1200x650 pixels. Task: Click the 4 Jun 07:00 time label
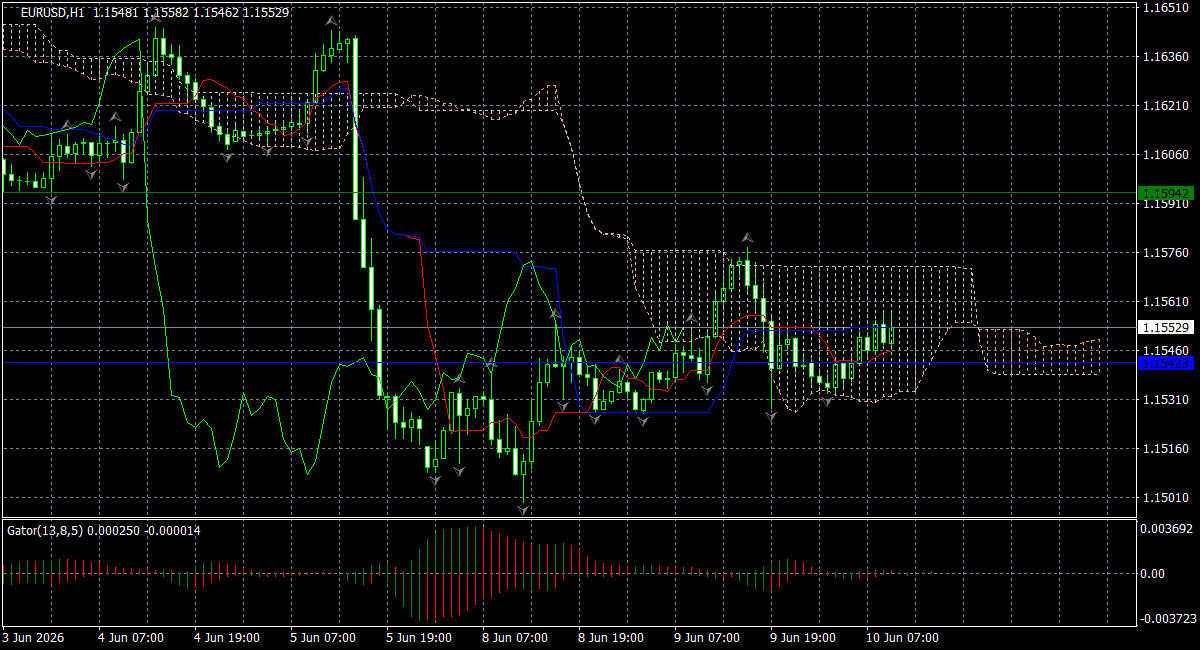(x=131, y=637)
